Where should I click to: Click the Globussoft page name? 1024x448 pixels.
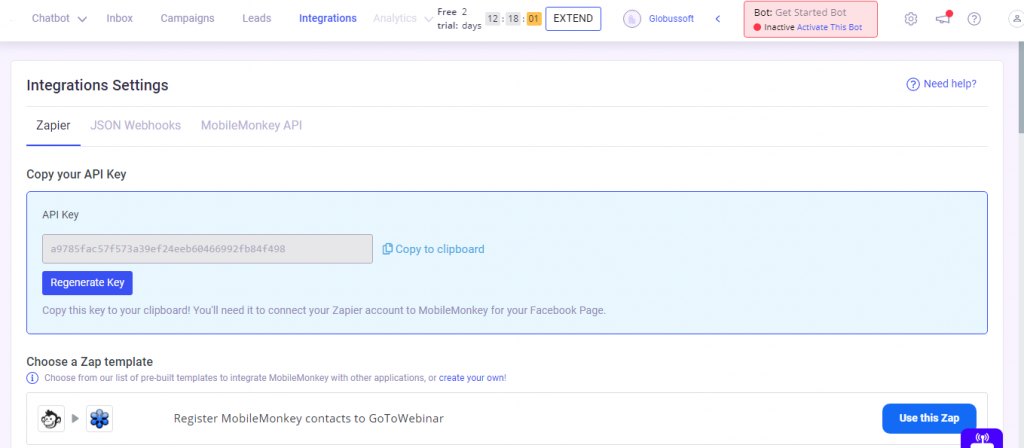(x=671, y=19)
